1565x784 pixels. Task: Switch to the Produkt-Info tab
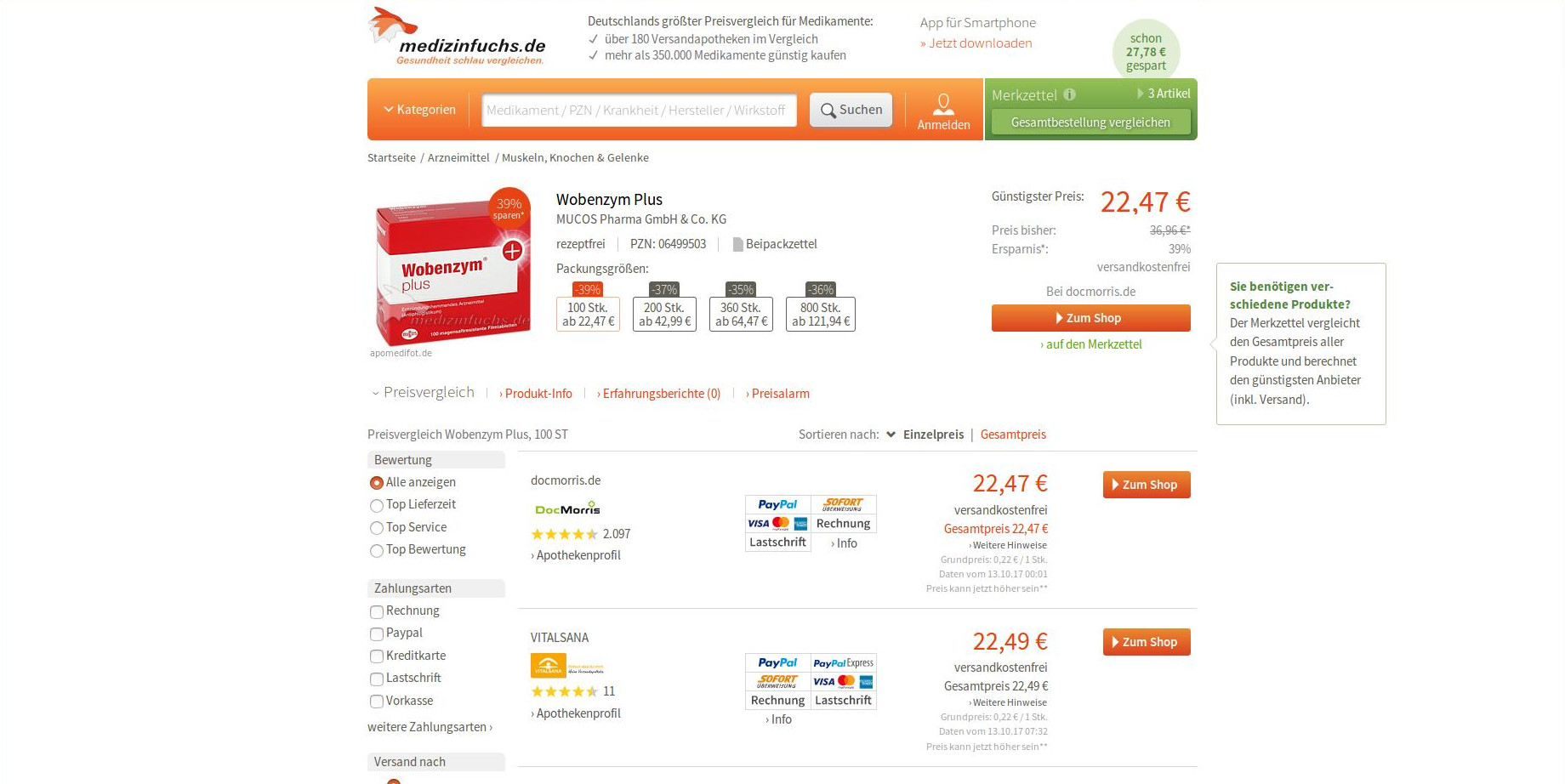536,394
